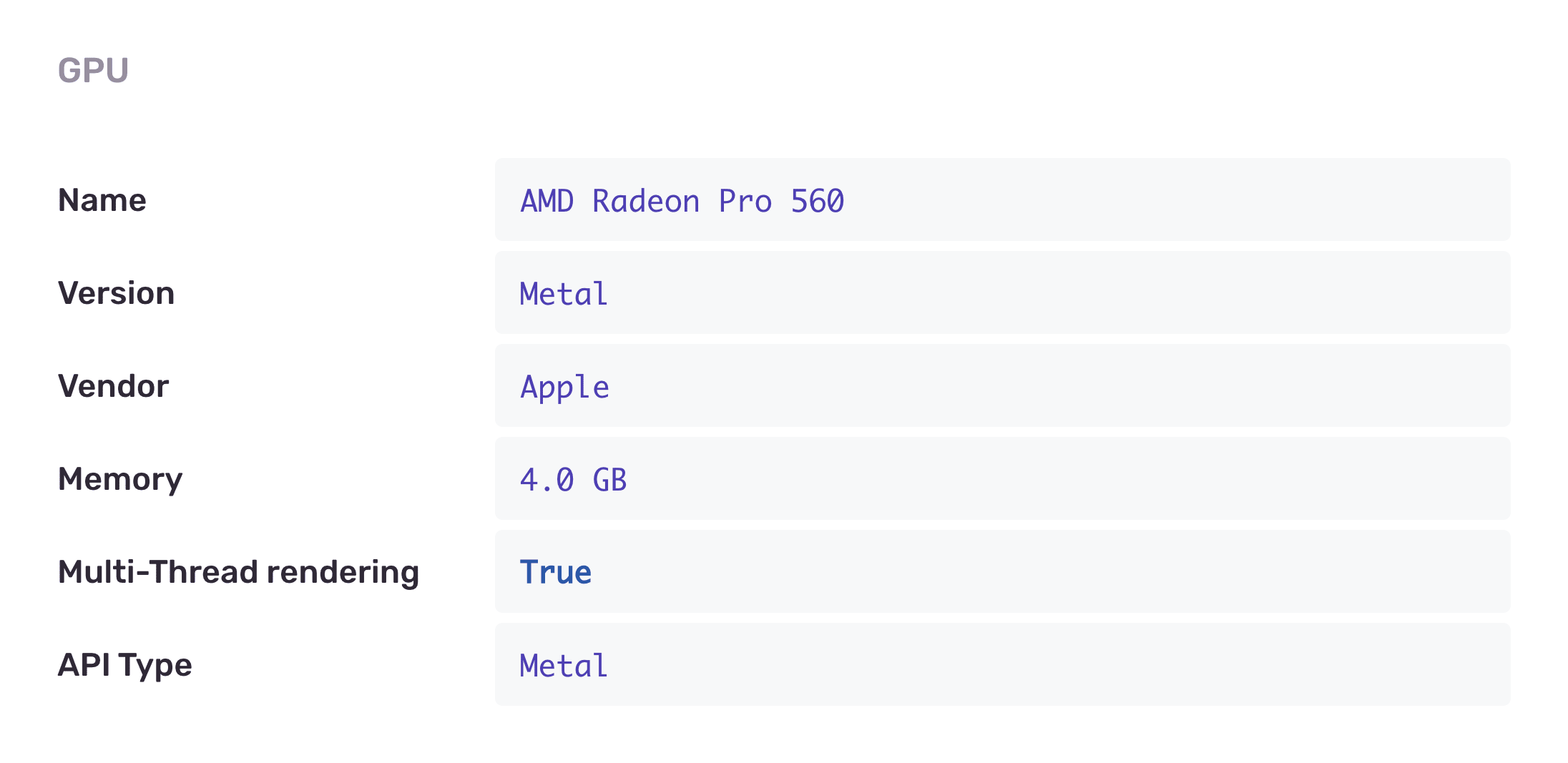Click the Memory row label
This screenshot has width=1568, height=763.
pos(120,479)
